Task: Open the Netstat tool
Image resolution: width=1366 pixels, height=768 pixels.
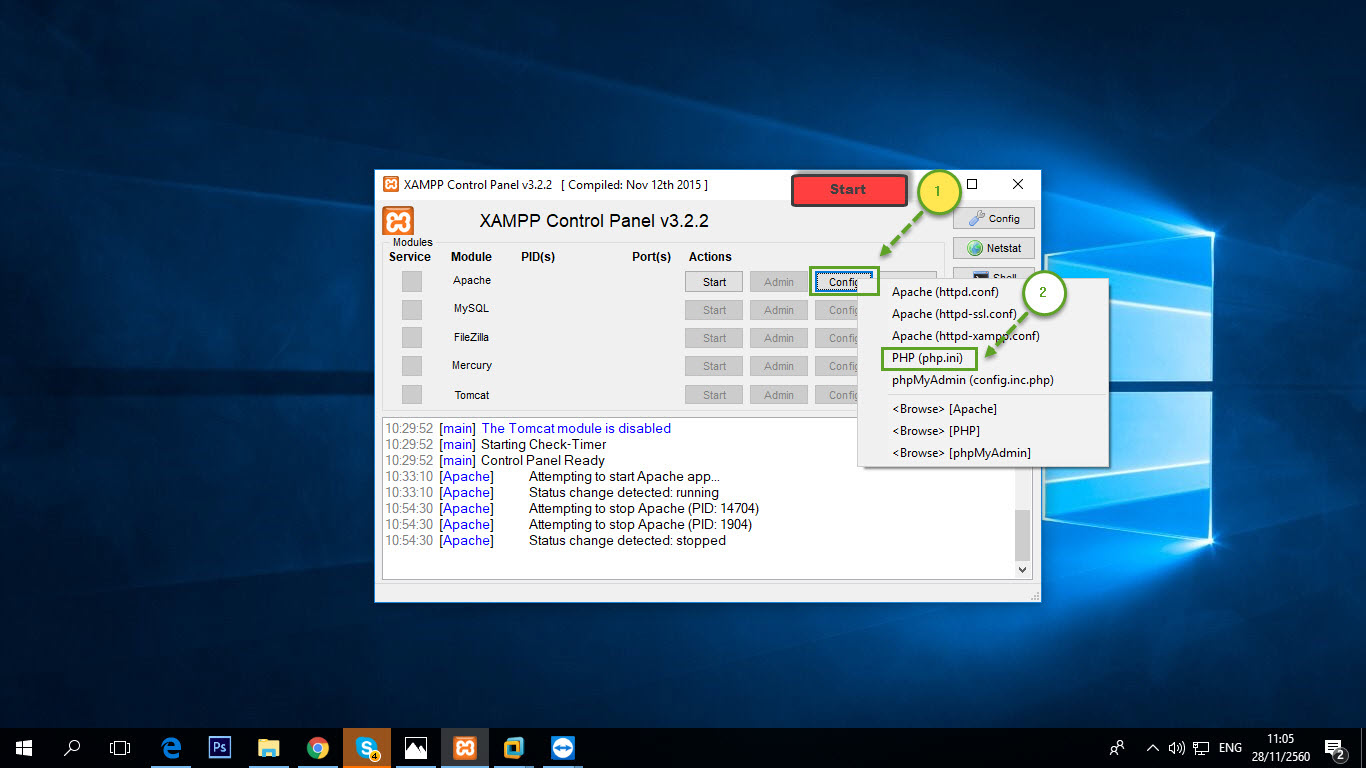Action: click(x=994, y=248)
